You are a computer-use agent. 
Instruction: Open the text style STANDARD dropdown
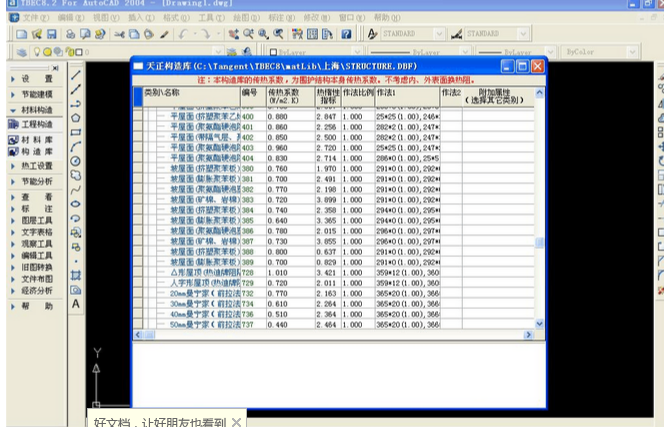[x=439, y=34]
